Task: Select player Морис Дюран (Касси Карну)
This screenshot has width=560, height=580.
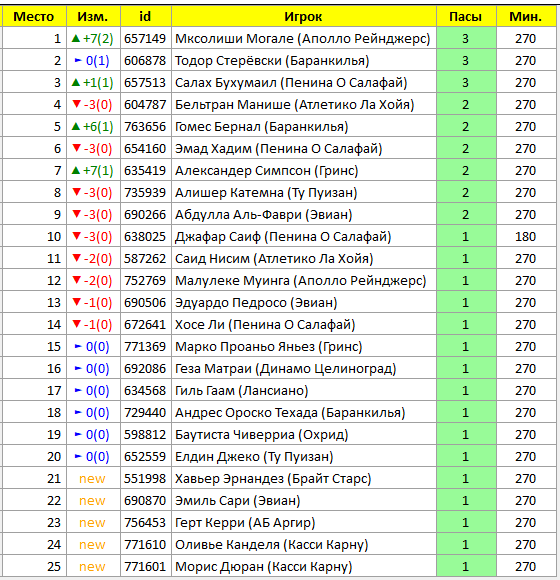Action: [x=263, y=567]
